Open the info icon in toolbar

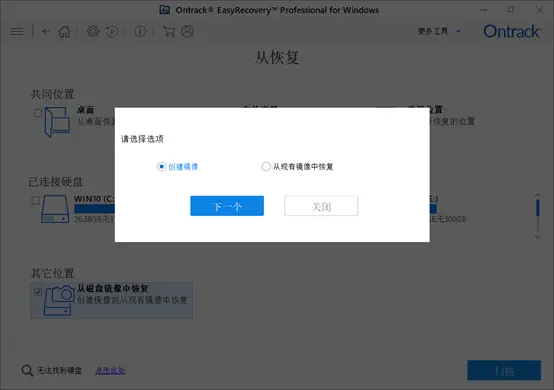(x=140, y=31)
